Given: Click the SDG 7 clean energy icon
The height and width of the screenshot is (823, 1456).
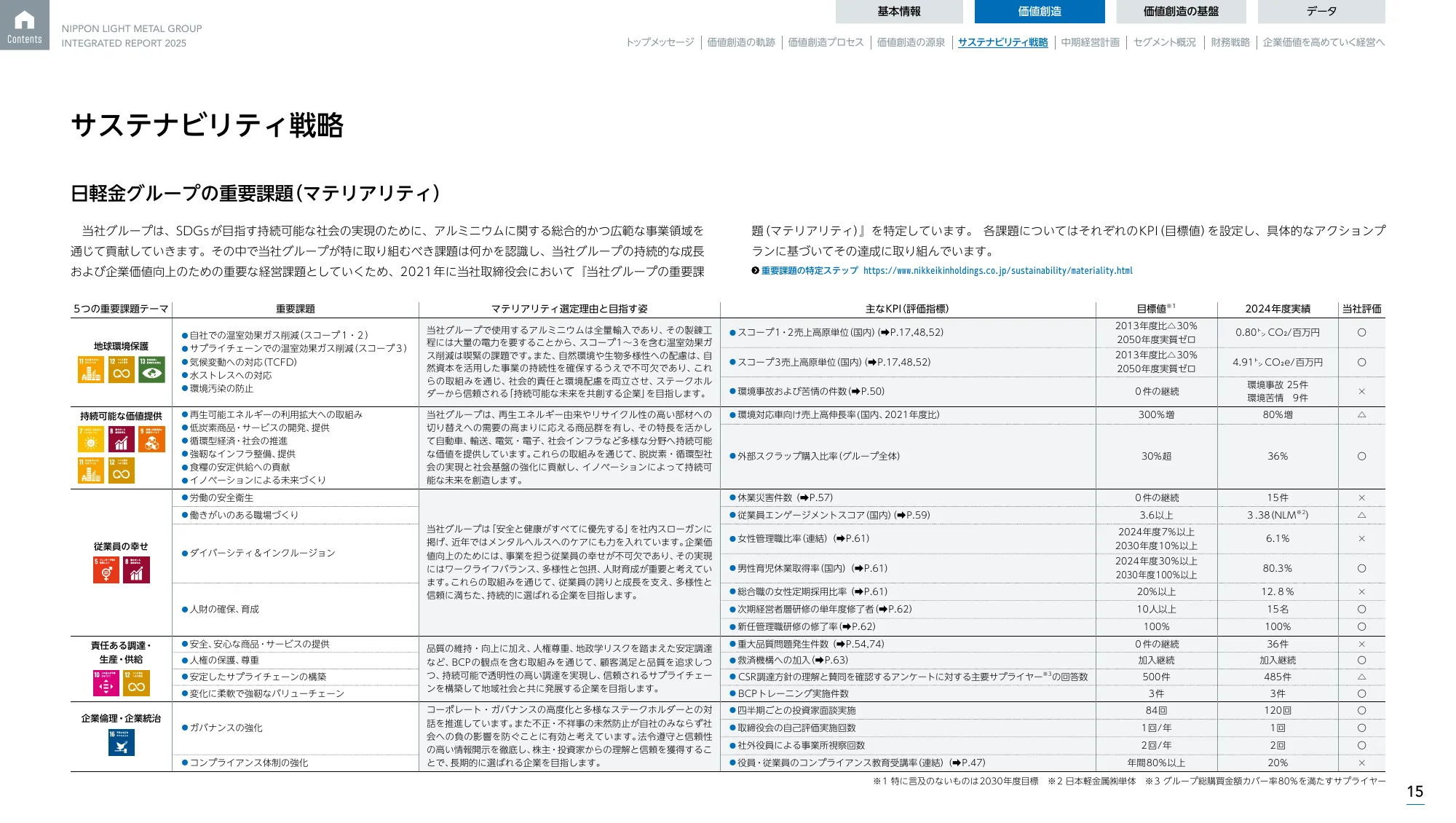Looking at the screenshot, I should [x=90, y=439].
